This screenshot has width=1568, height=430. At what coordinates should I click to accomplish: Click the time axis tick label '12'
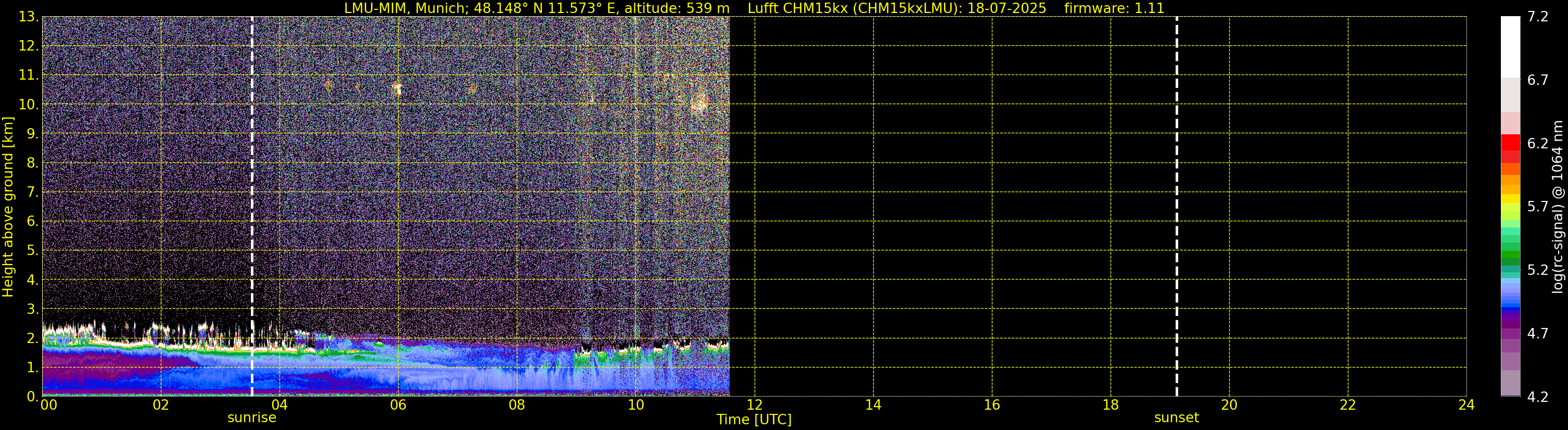pyautogui.click(x=754, y=405)
